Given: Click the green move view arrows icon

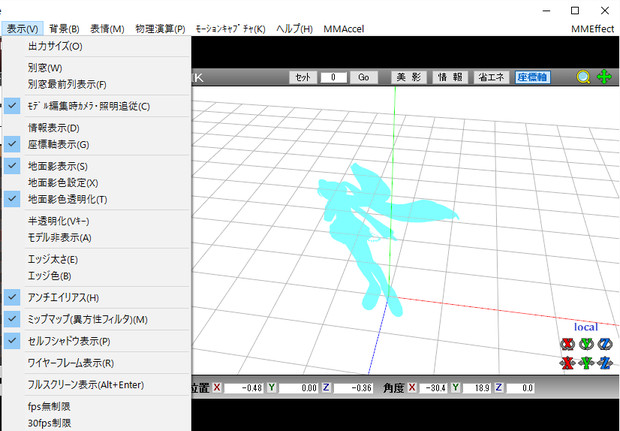Looking at the screenshot, I should [x=604, y=77].
